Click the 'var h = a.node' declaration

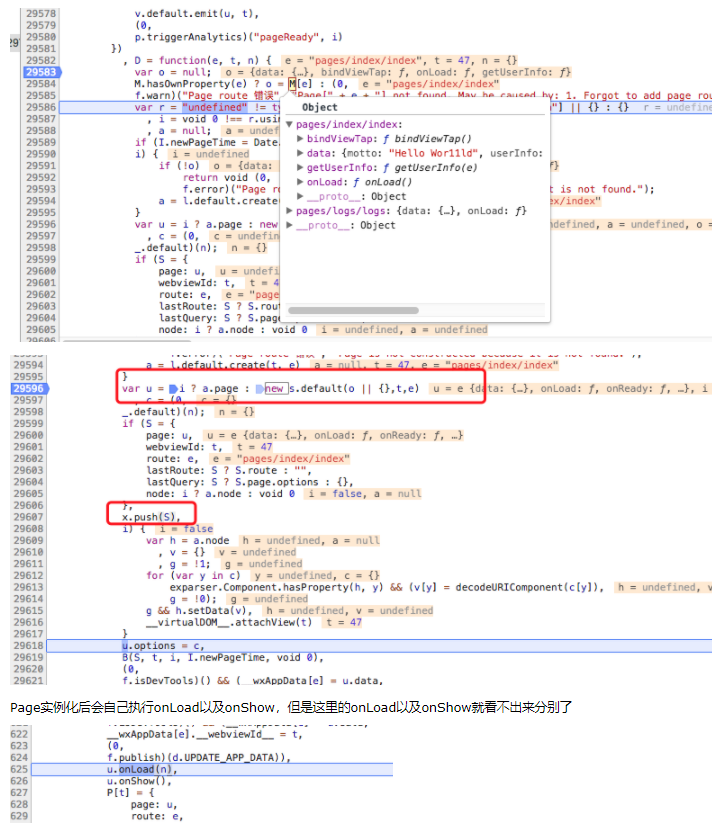[187, 540]
